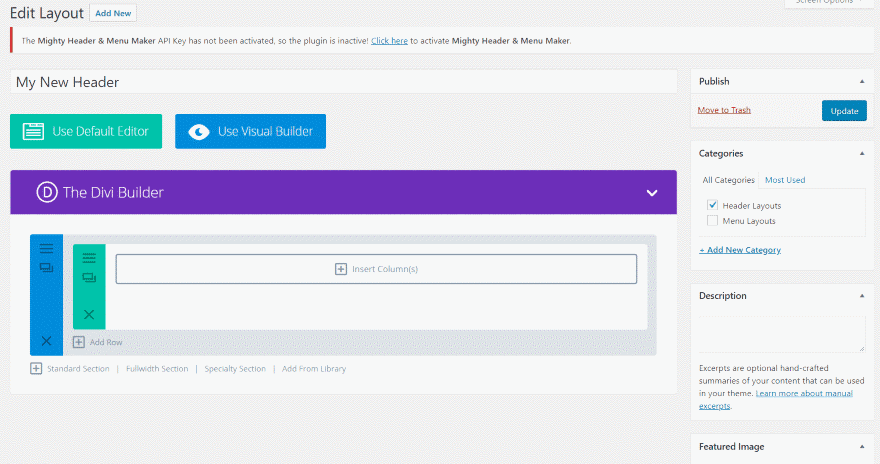Viewport: 880px width, 464px height.
Task: Delete row X icon in green bar
Action: 89,314
